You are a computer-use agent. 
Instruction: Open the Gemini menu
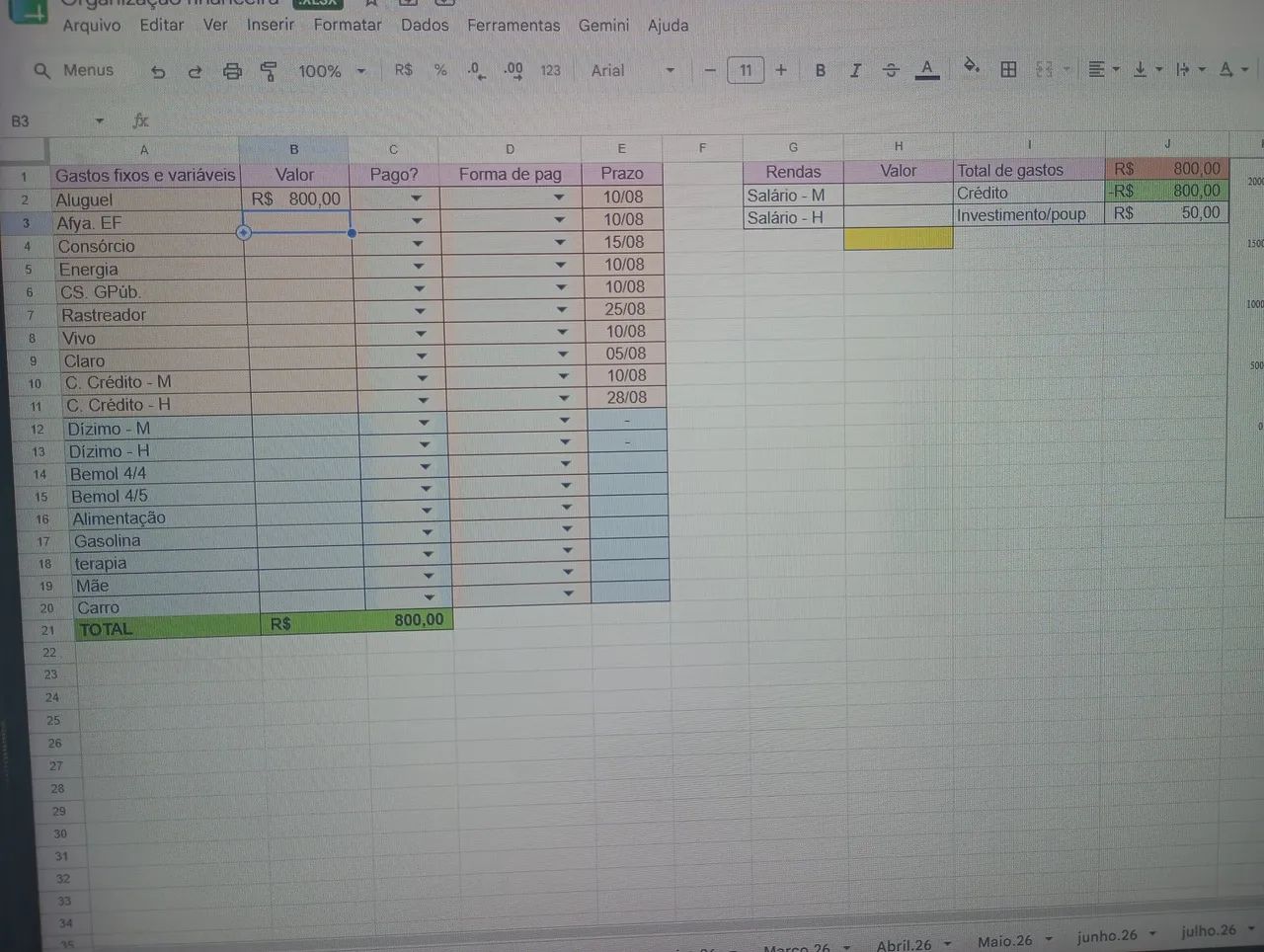click(603, 25)
